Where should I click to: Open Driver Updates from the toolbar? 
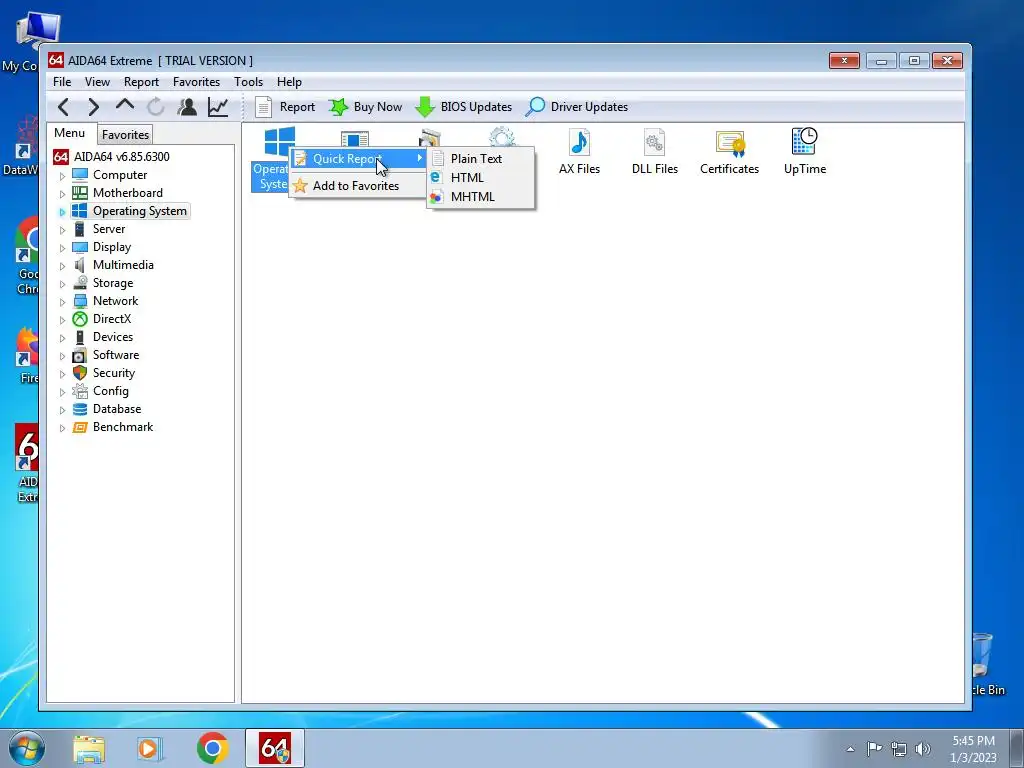pos(577,107)
